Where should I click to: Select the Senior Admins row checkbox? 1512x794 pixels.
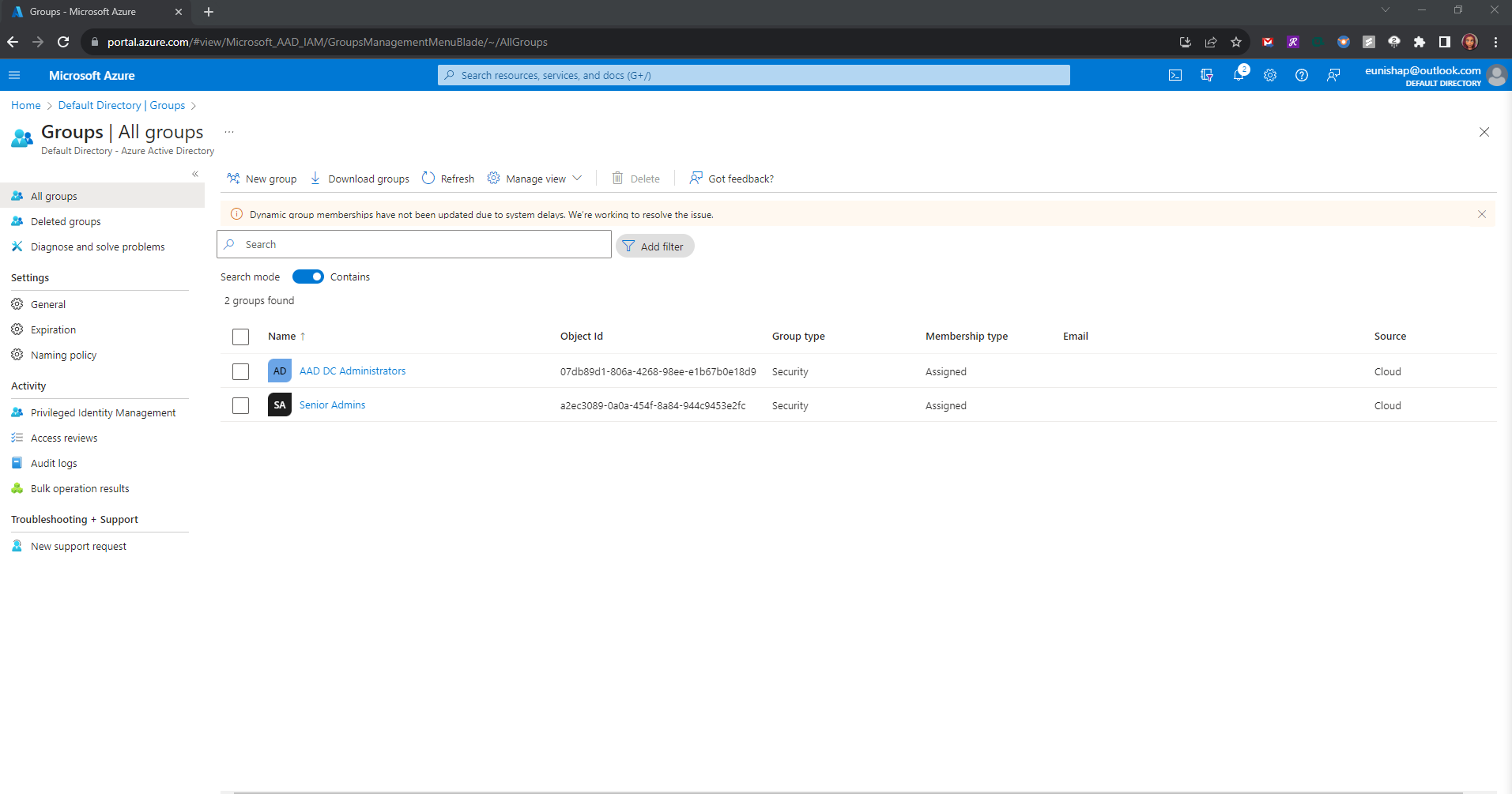tap(241, 405)
